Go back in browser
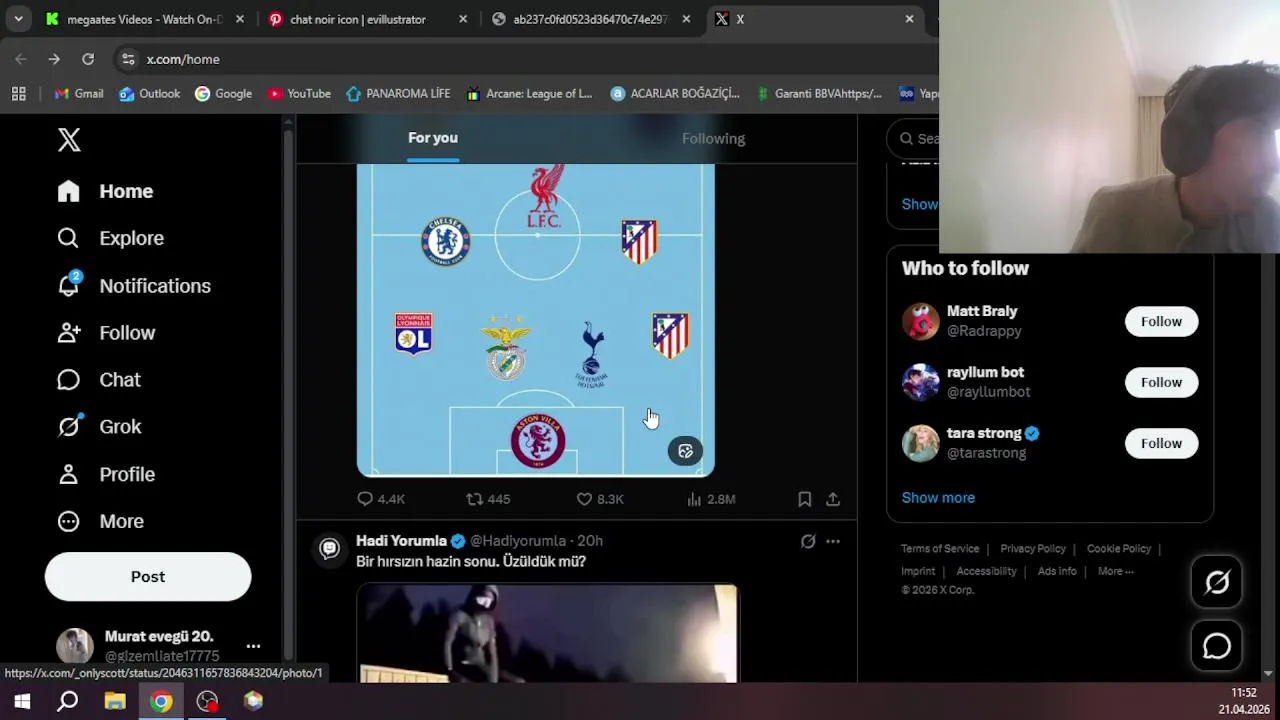Image resolution: width=1280 pixels, height=720 pixels. pyautogui.click(x=21, y=59)
